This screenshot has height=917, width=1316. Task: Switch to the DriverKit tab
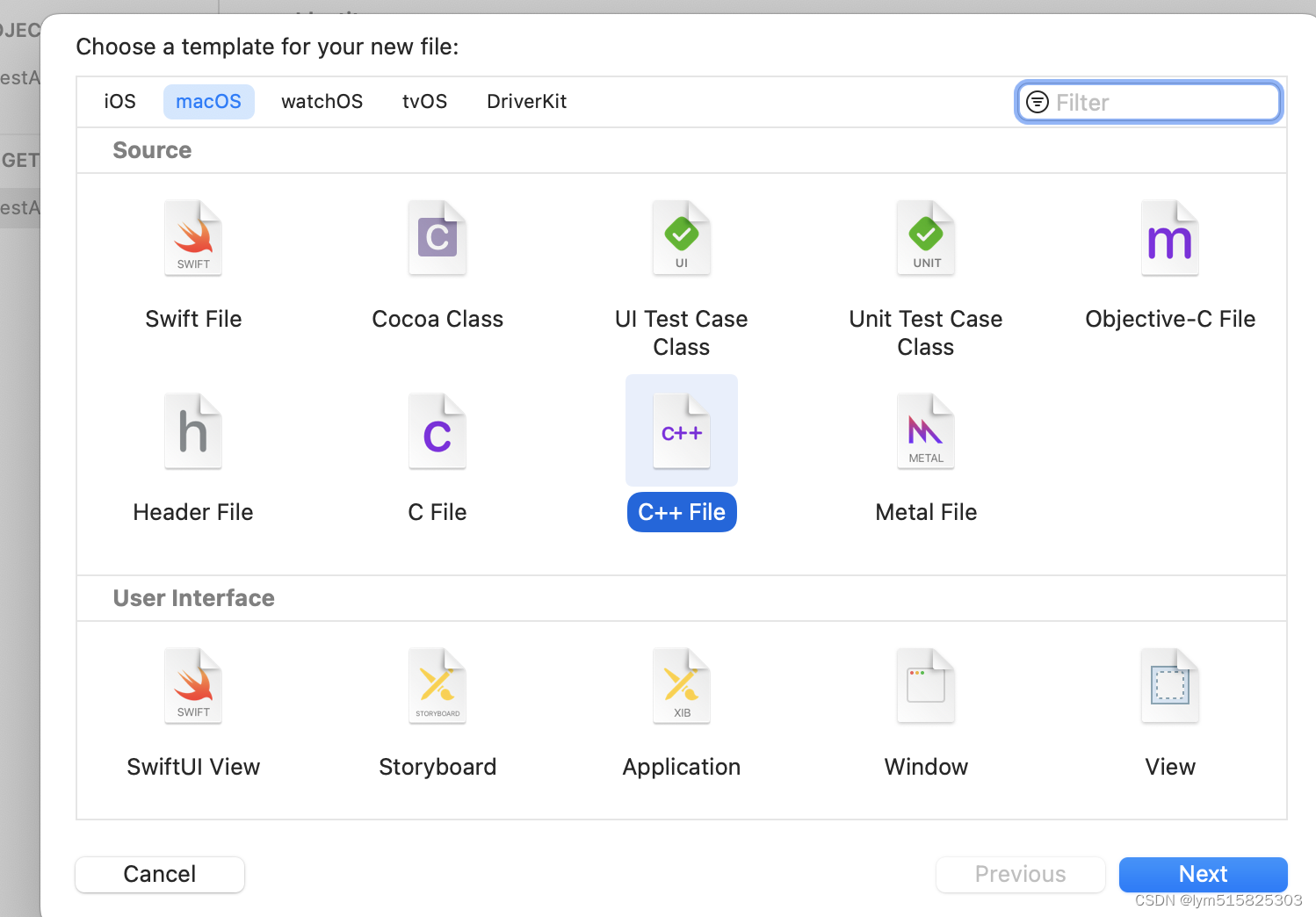point(526,101)
